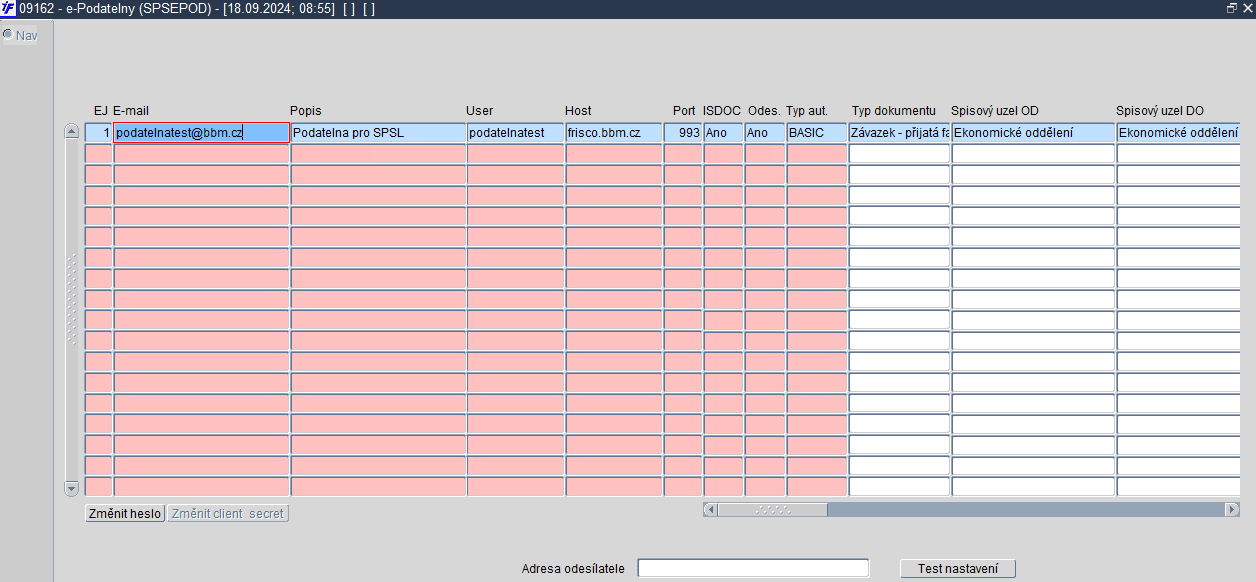Open the Odes. Ano cell

pos(765,132)
